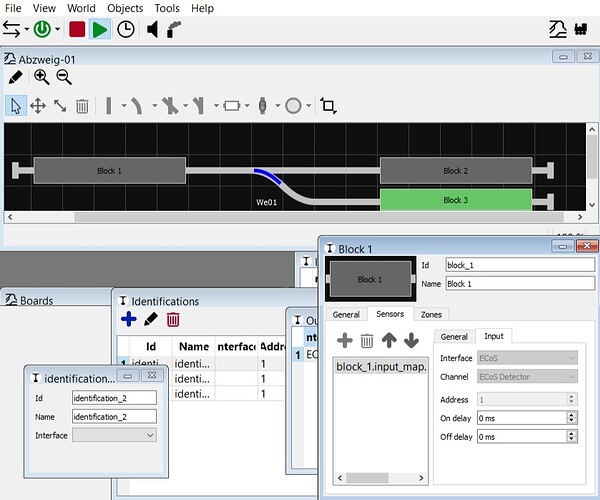The height and width of the screenshot is (500, 600).
Task: Switch to General tab in Block 1 window
Action: [x=346, y=315]
